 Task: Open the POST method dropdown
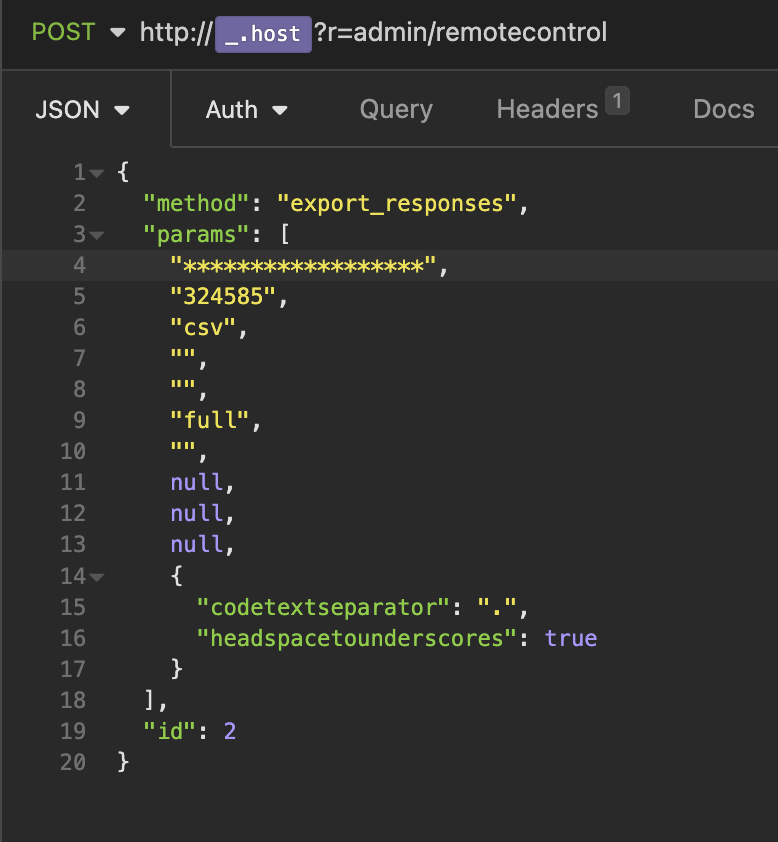tap(78, 33)
